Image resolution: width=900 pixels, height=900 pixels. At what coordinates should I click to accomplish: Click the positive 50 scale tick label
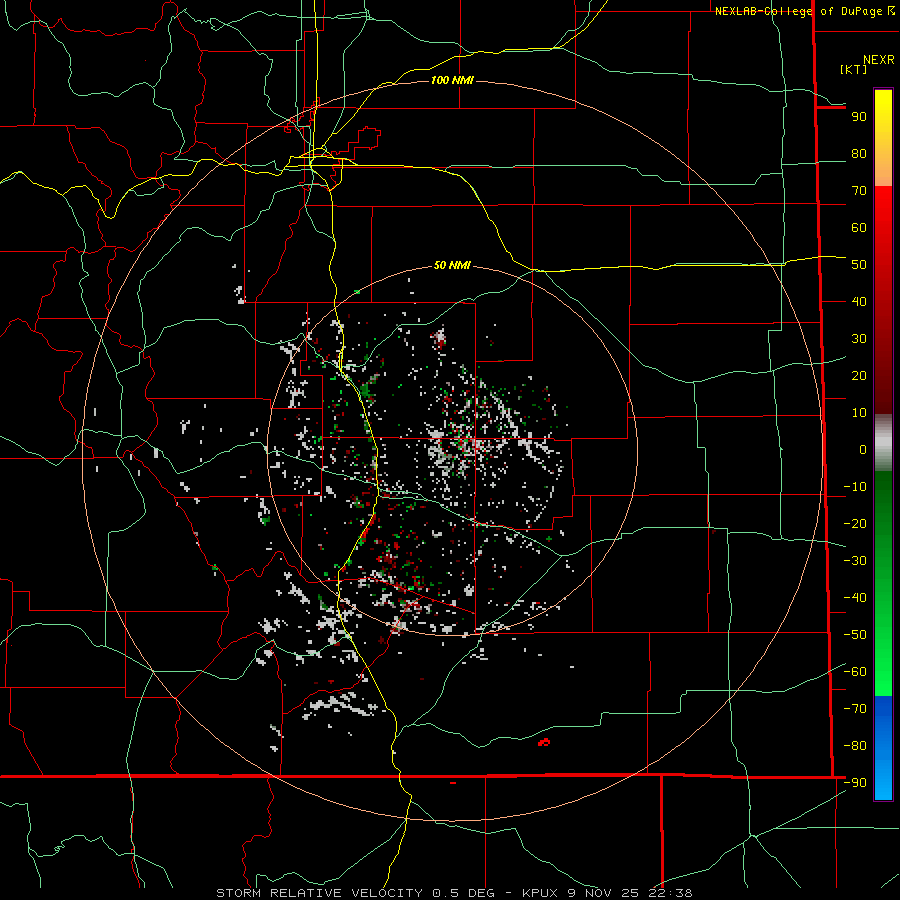[859, 265]
